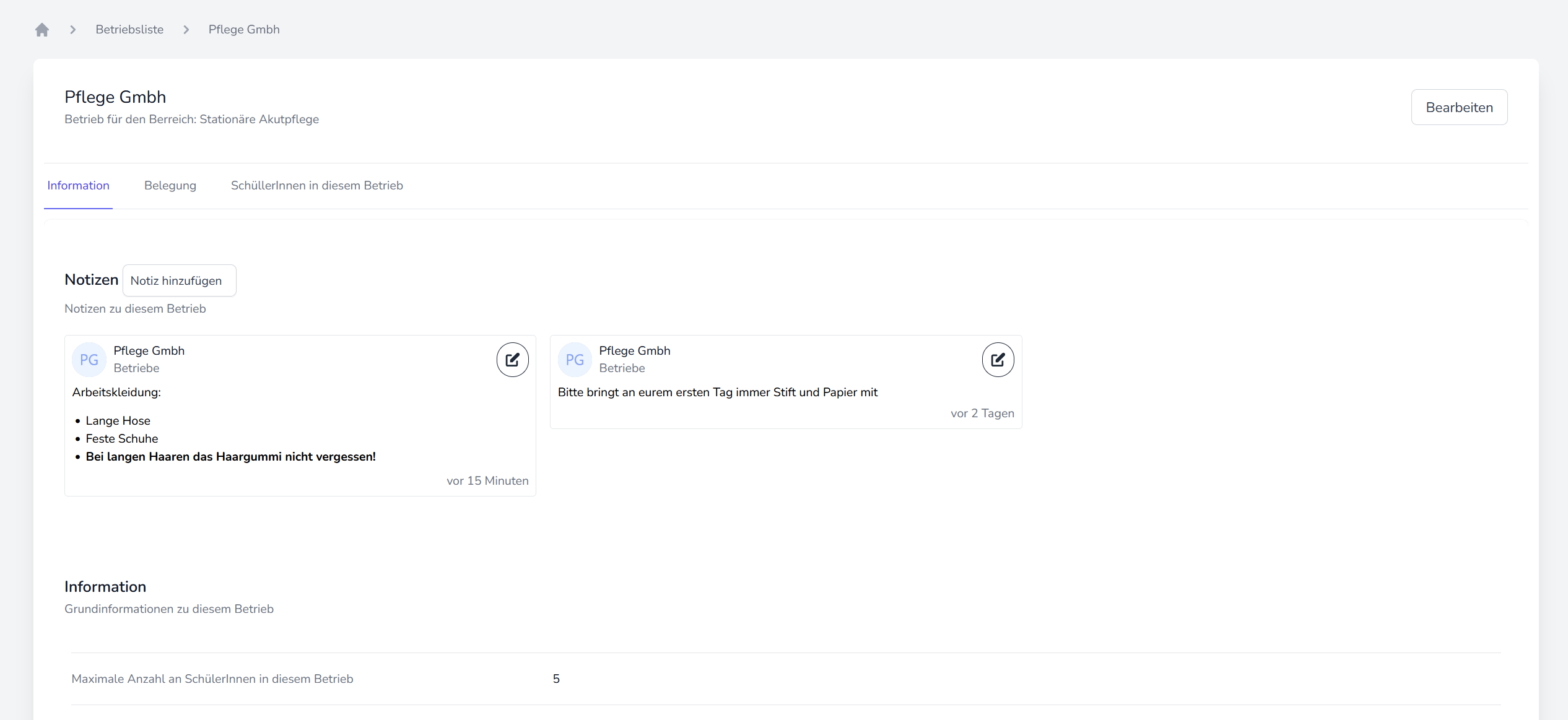Viewport: 1568px width, 720px height.
Task: Click Pflege Gmbh breadcrumb
Action: [x=244, y=30]
